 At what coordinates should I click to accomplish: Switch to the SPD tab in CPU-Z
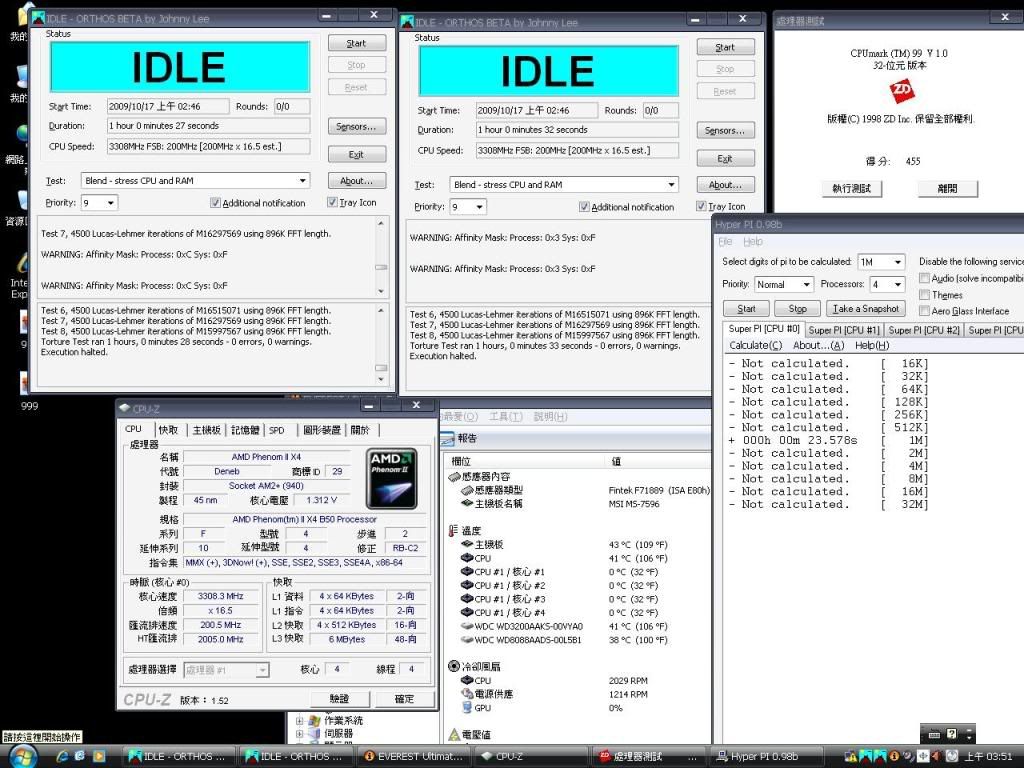coord(277,430)
